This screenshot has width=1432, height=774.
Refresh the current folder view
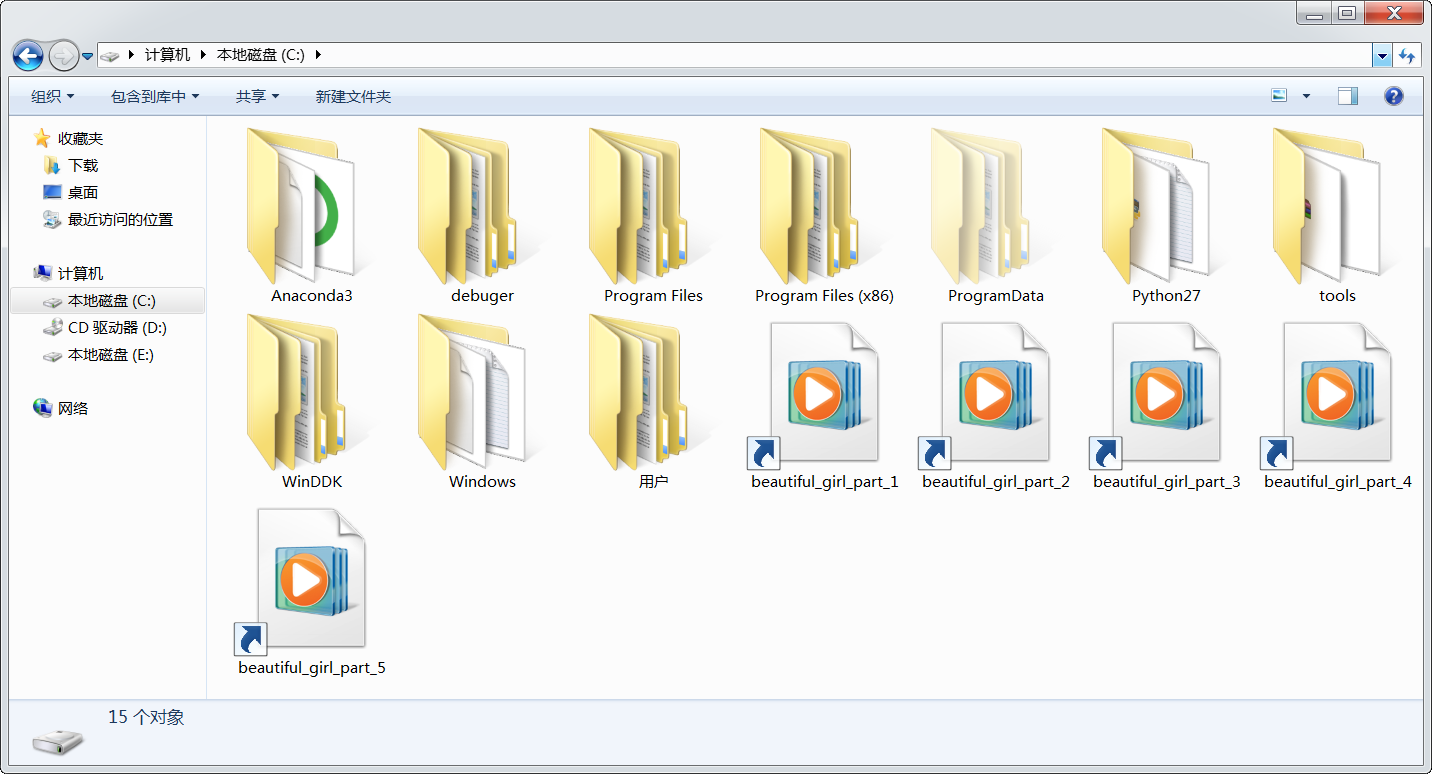pos(1407,56)
